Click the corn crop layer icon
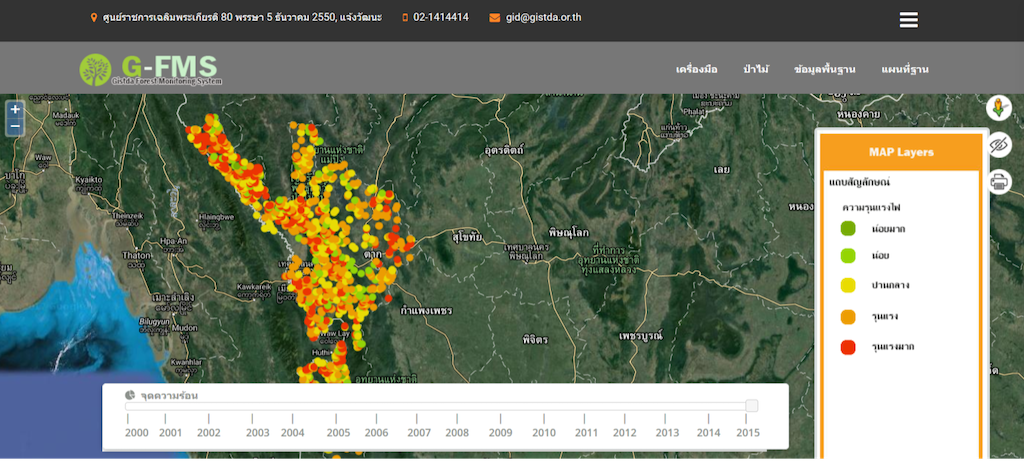The image size is (1024, 461). pyautogui.click(x=998, y=107)
